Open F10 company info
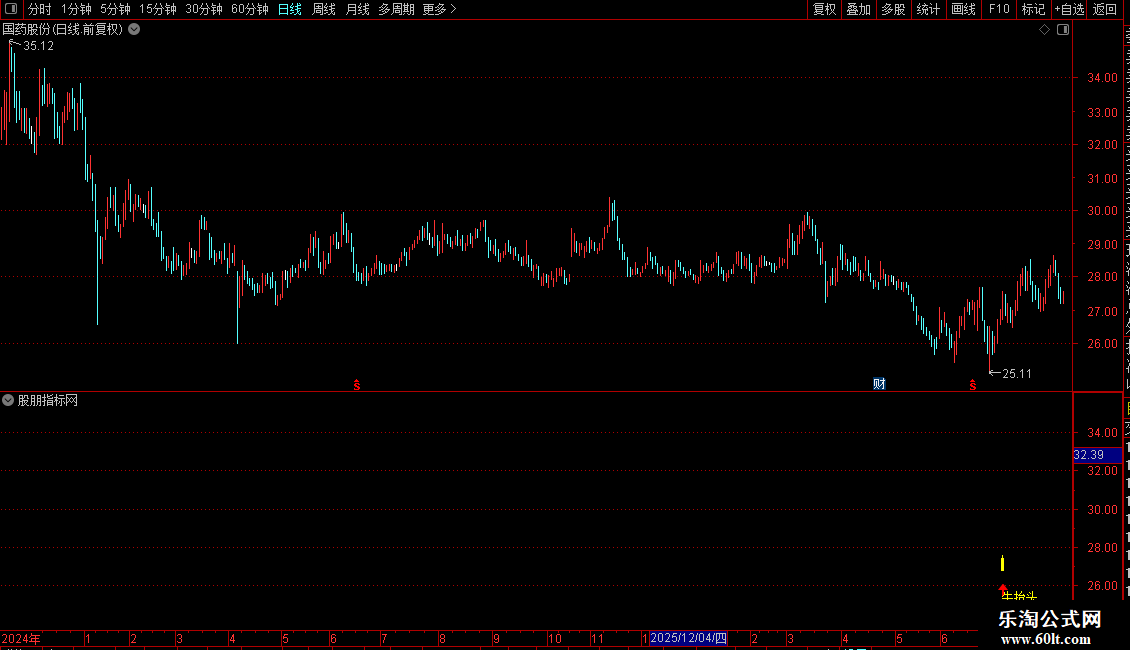 (999, 9)
